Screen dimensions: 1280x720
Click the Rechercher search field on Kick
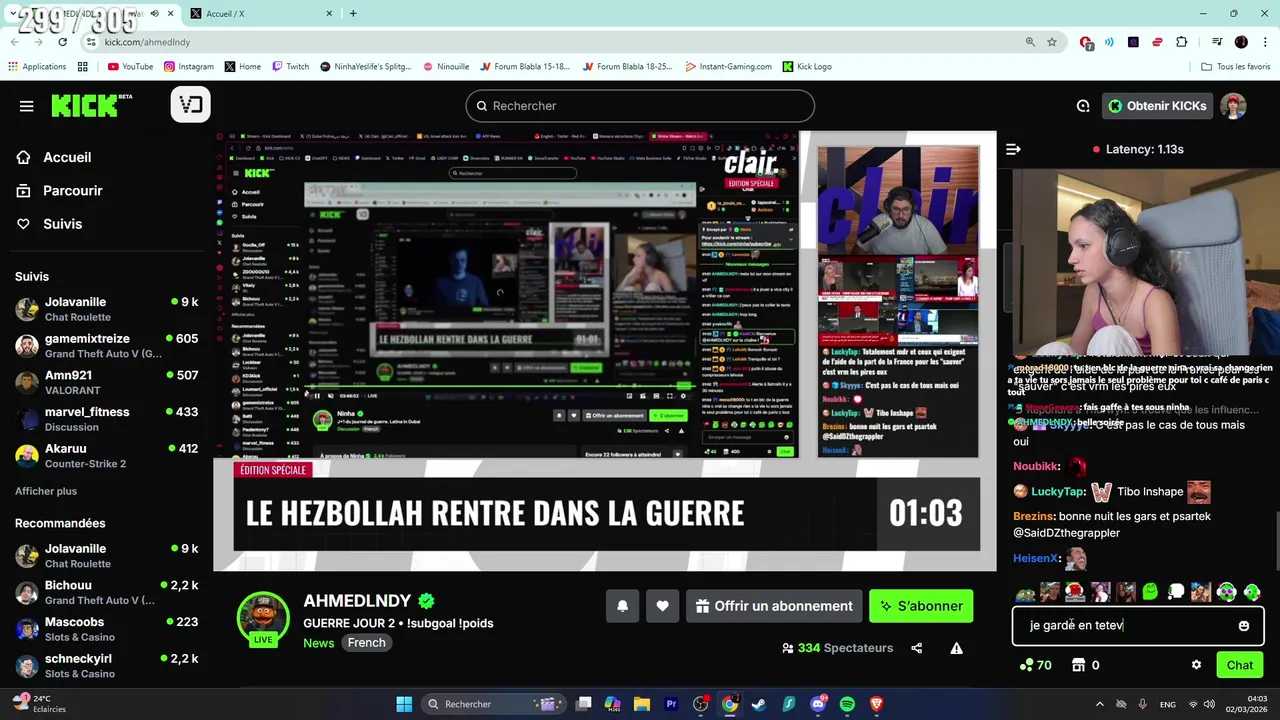(x=640, y=106)
